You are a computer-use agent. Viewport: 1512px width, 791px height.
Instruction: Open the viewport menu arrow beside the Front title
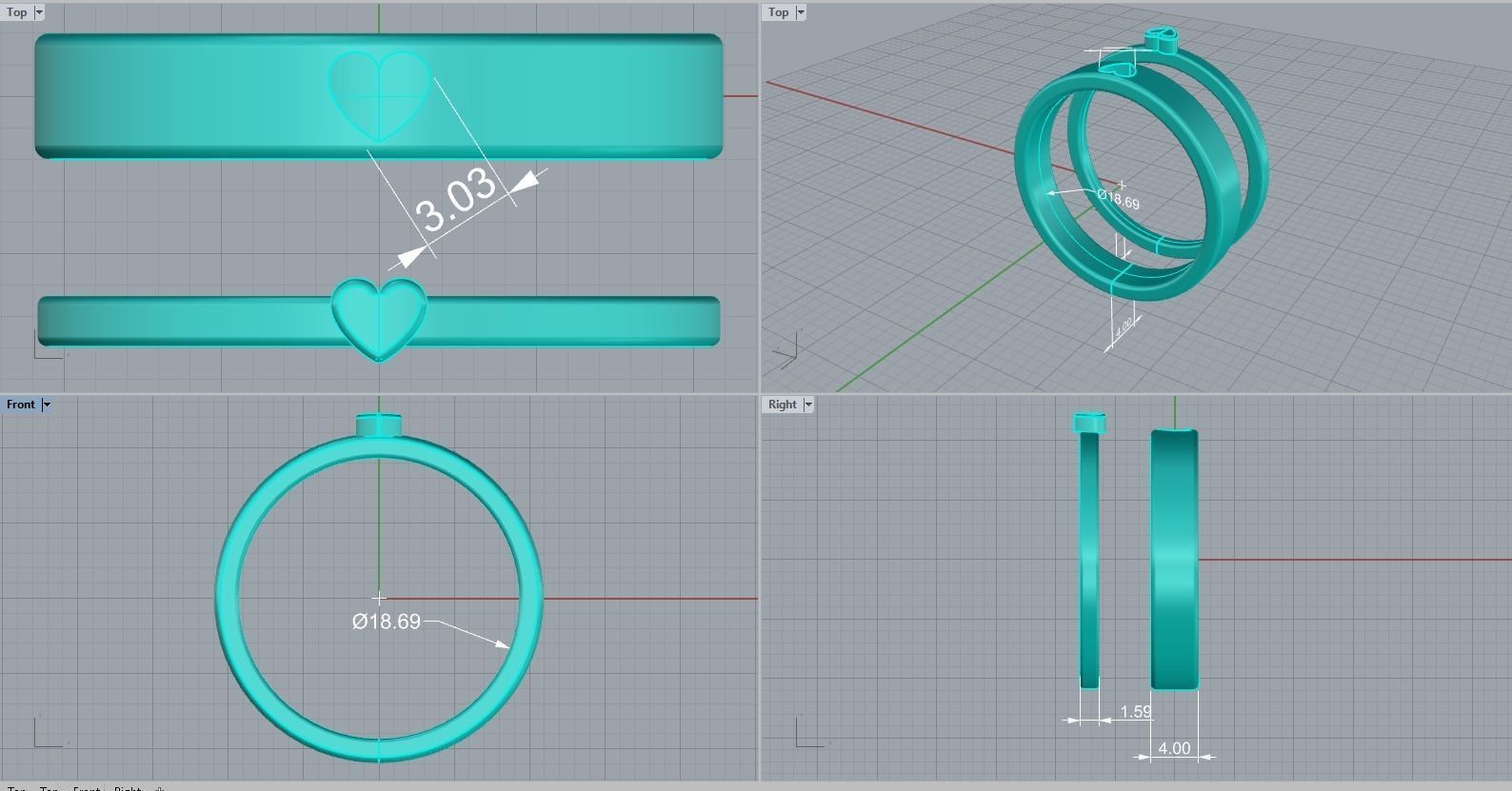[46, 405]
